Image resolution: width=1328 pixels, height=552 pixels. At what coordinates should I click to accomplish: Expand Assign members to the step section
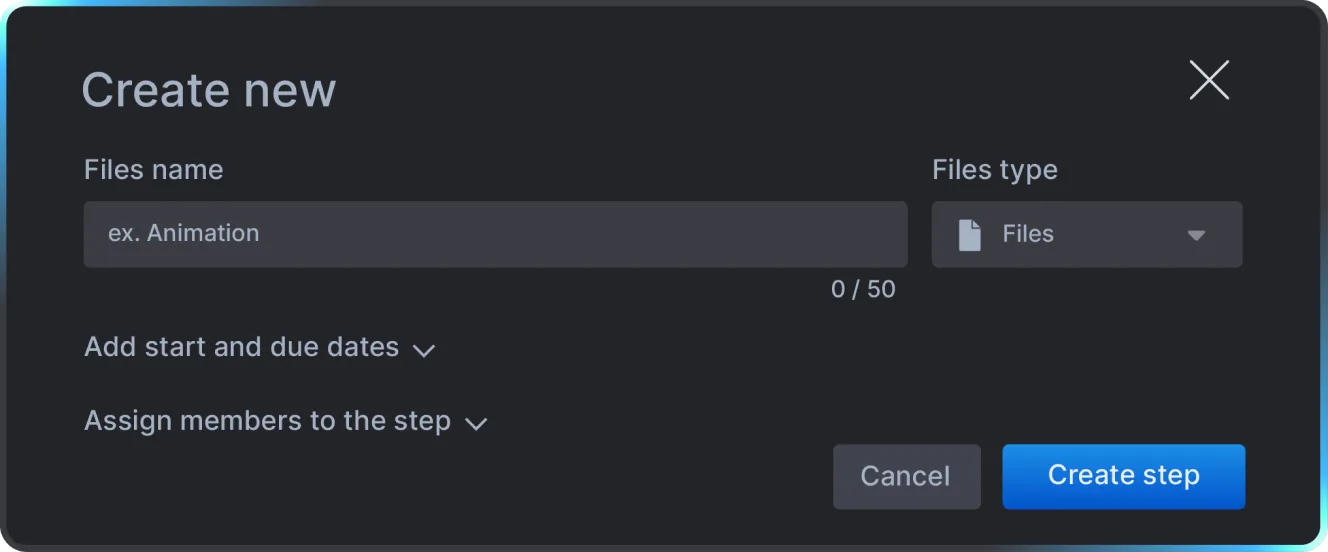click(268, 421)
